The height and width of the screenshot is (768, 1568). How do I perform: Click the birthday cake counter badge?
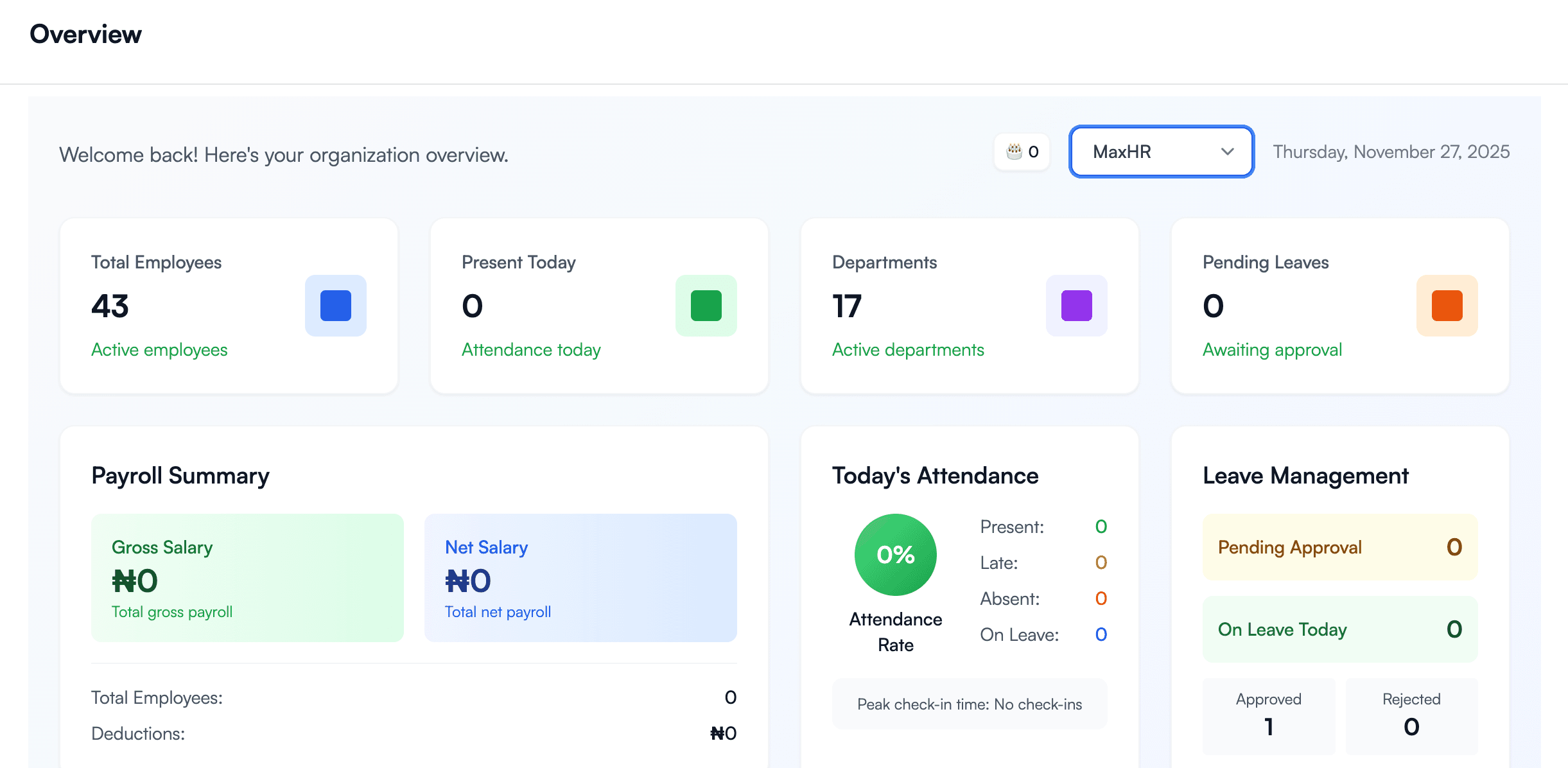1022,152
